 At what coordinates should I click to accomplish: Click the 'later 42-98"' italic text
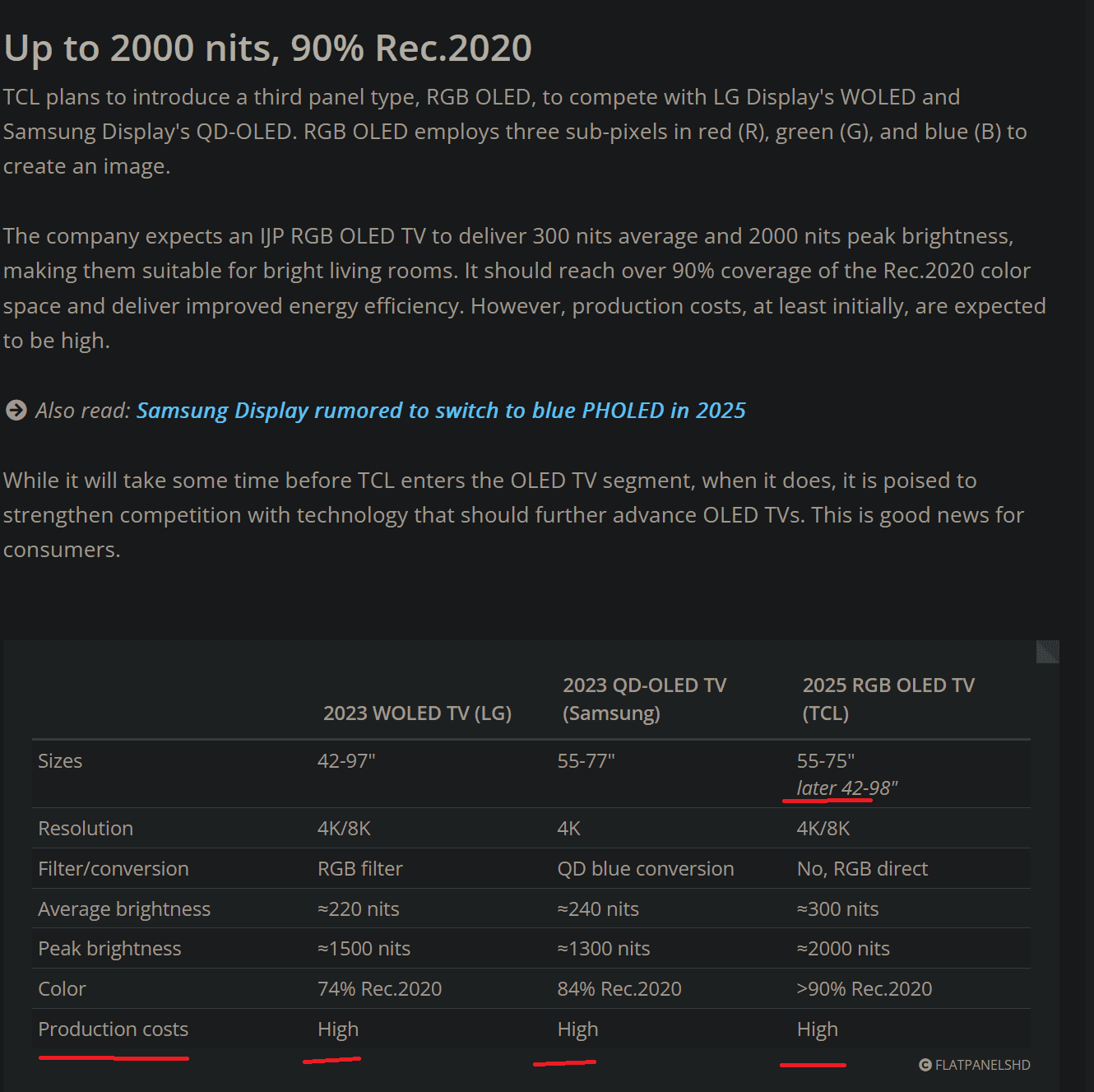pyautogui.click(x=847, y=788)
